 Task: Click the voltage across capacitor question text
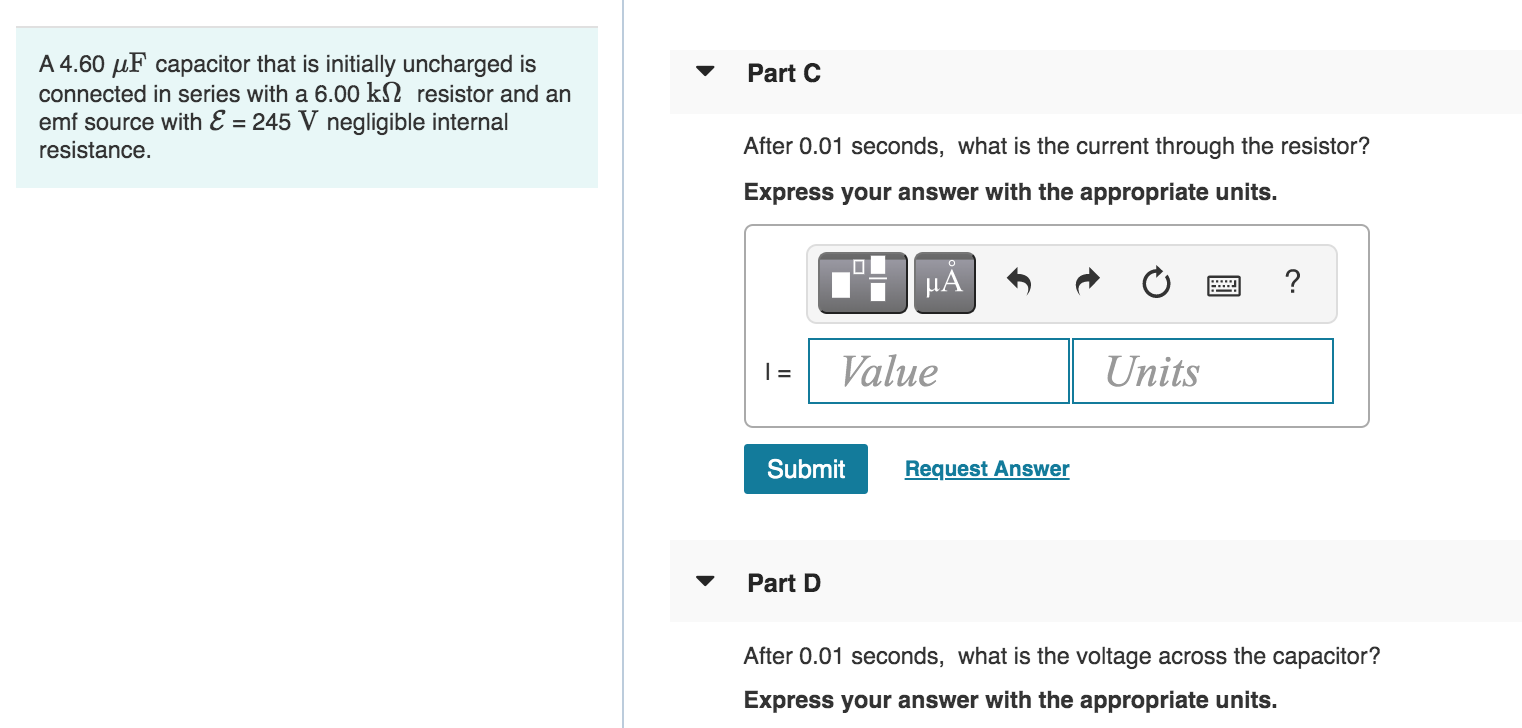[1062, 657]
